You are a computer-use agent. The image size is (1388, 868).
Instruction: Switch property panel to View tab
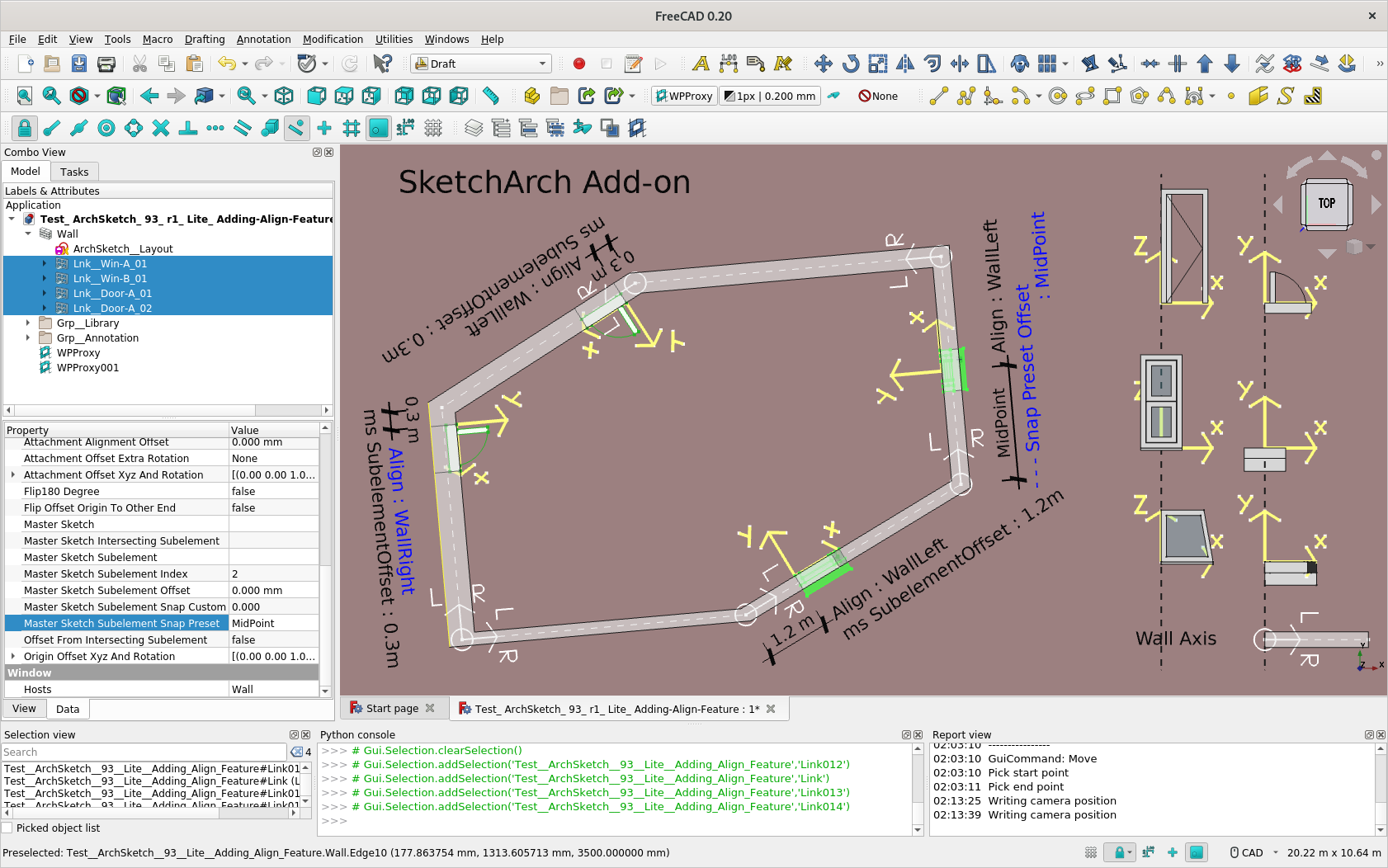(x=24, y=709)
